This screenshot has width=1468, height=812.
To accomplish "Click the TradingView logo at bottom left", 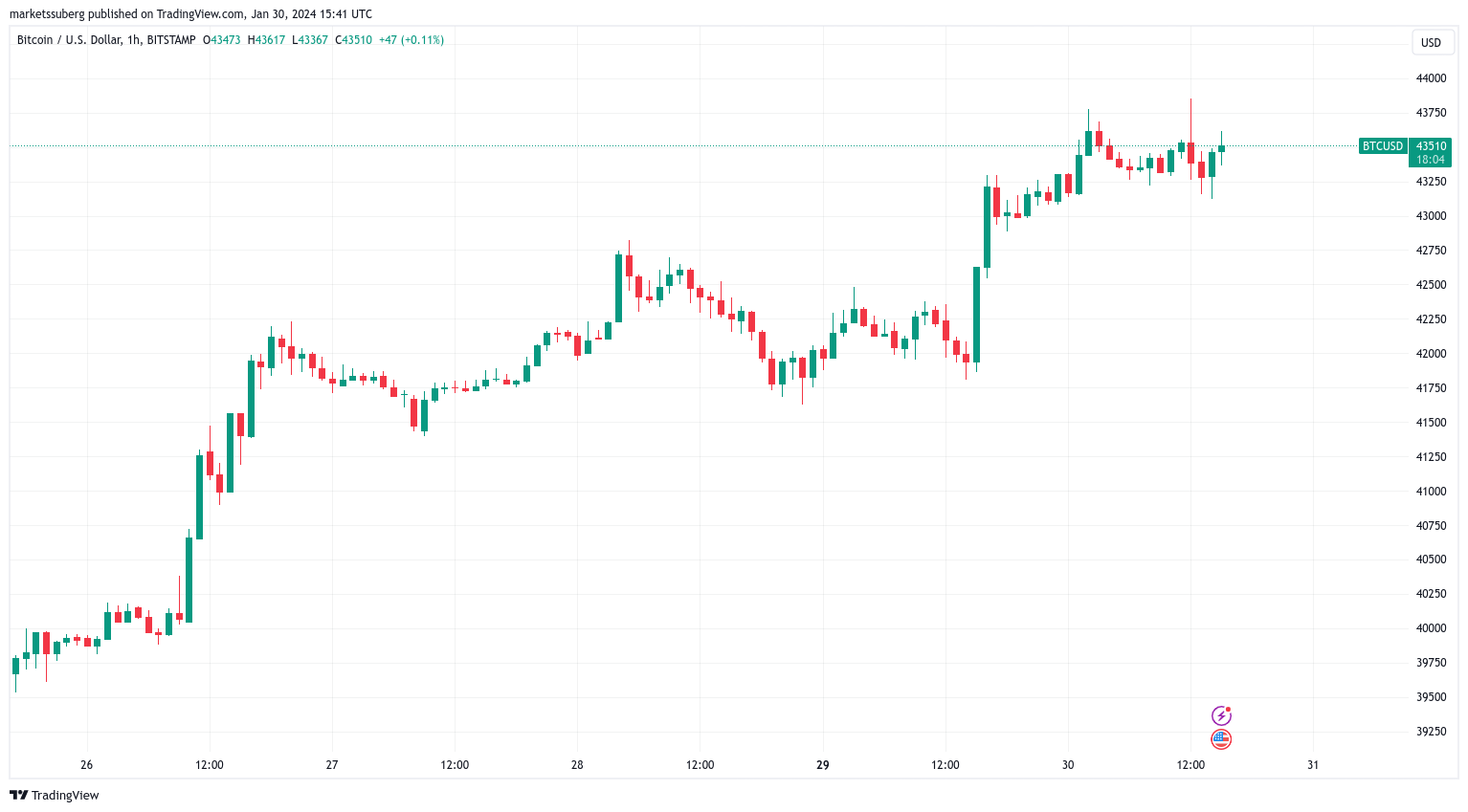I will point(55,795).
